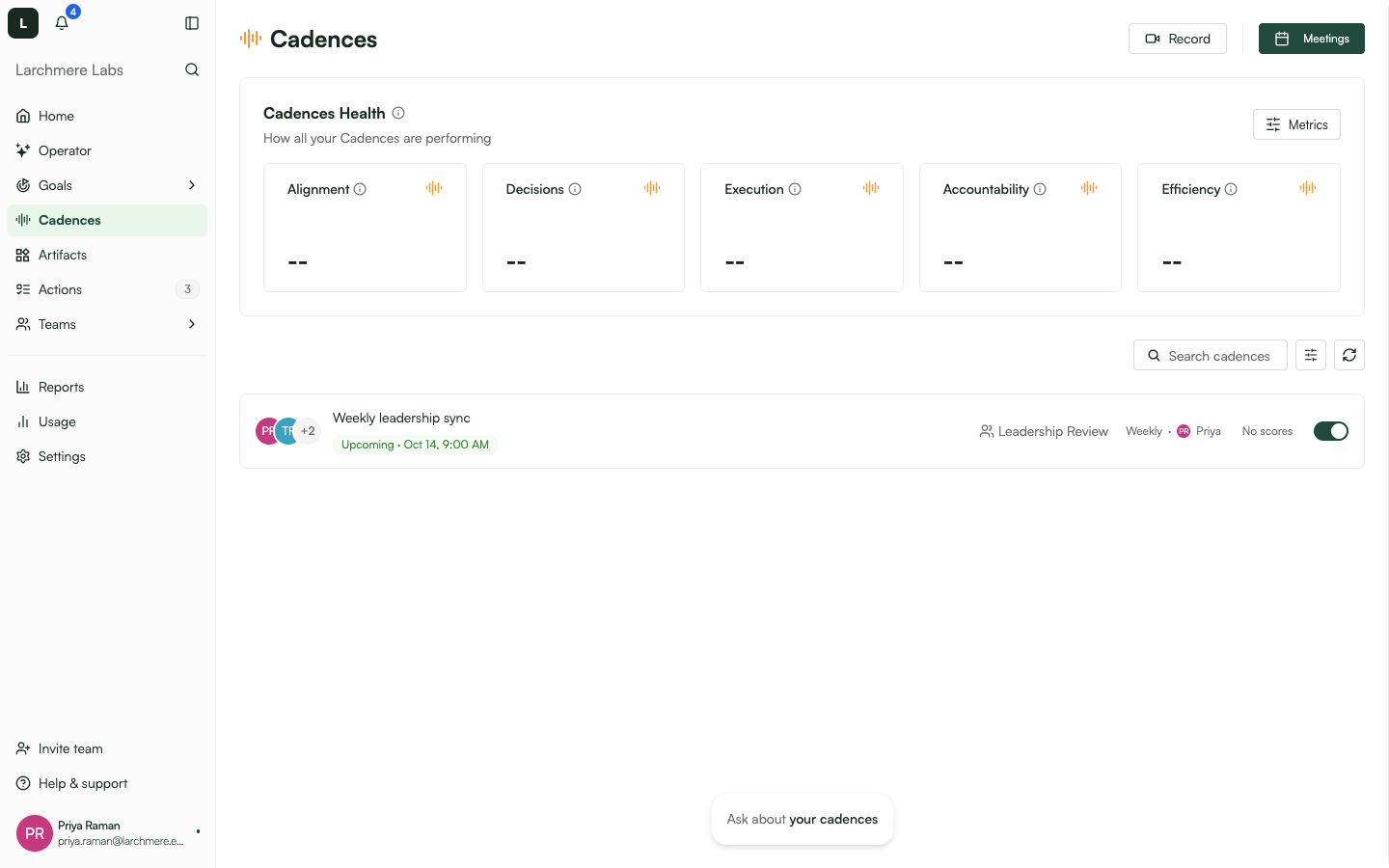Image resolution: width=1389 pixels, height=868 pixels.
Task: Open the Reports page
Action: (107, 387)
